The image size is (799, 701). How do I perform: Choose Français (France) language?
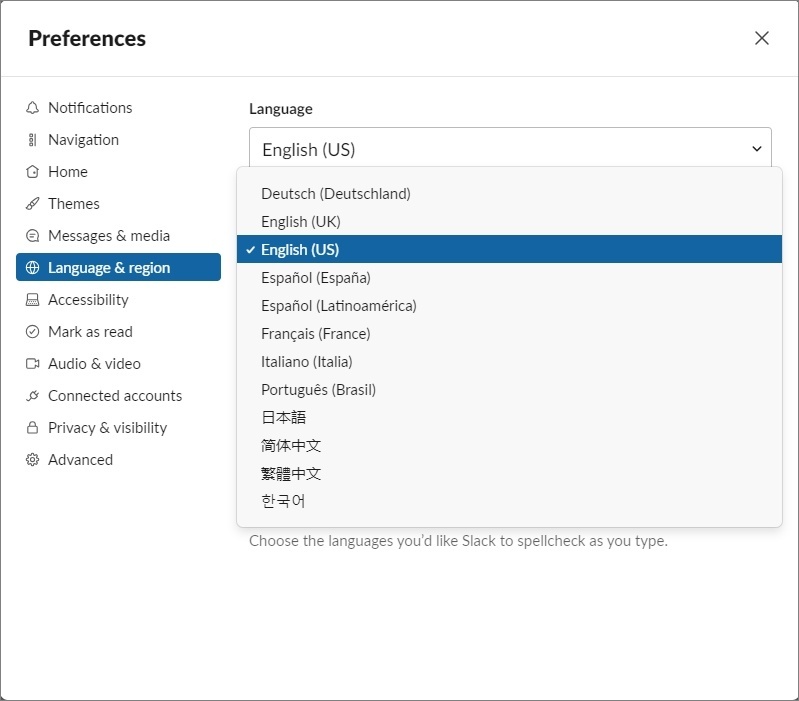(509, 334)
